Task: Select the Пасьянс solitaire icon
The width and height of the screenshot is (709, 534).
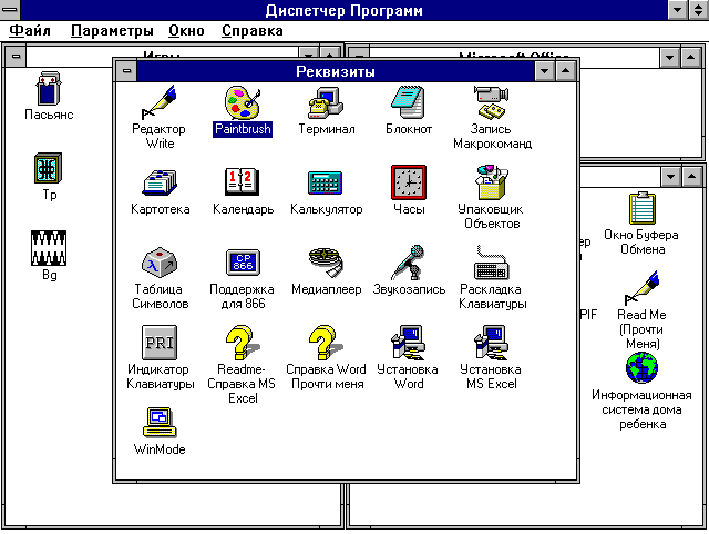Action: (x=48, y=88)
